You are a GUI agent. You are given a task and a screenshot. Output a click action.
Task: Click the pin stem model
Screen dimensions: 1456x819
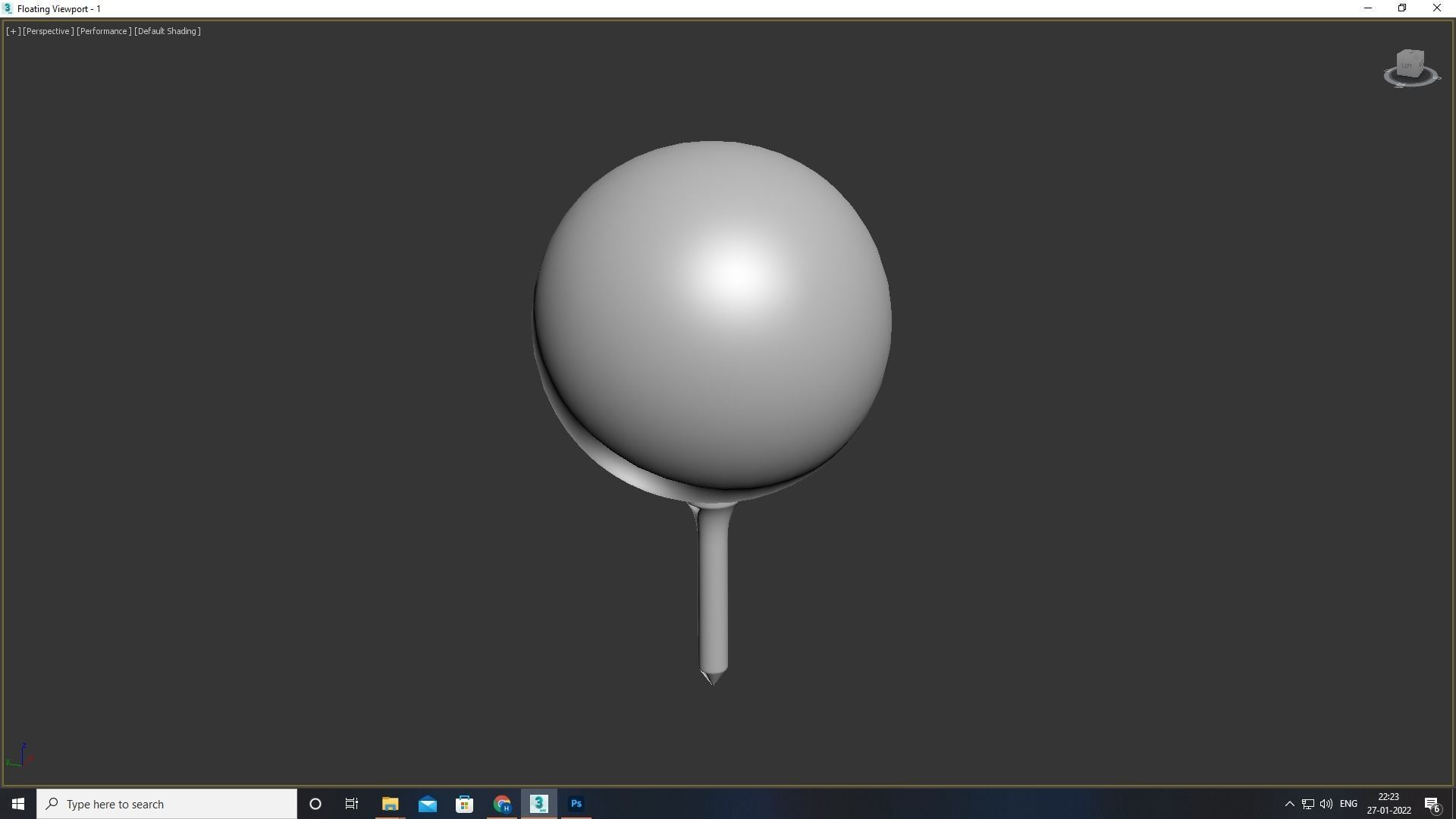coord(713,591)
